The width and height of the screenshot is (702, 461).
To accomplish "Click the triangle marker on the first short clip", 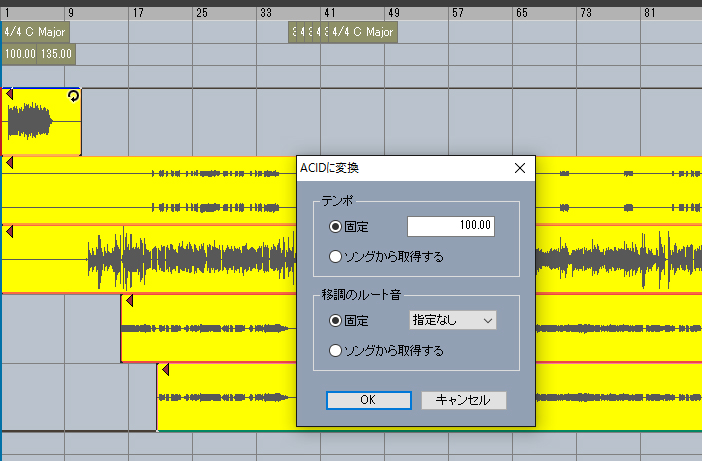I will pyautogui.click(x=9, y=94).
